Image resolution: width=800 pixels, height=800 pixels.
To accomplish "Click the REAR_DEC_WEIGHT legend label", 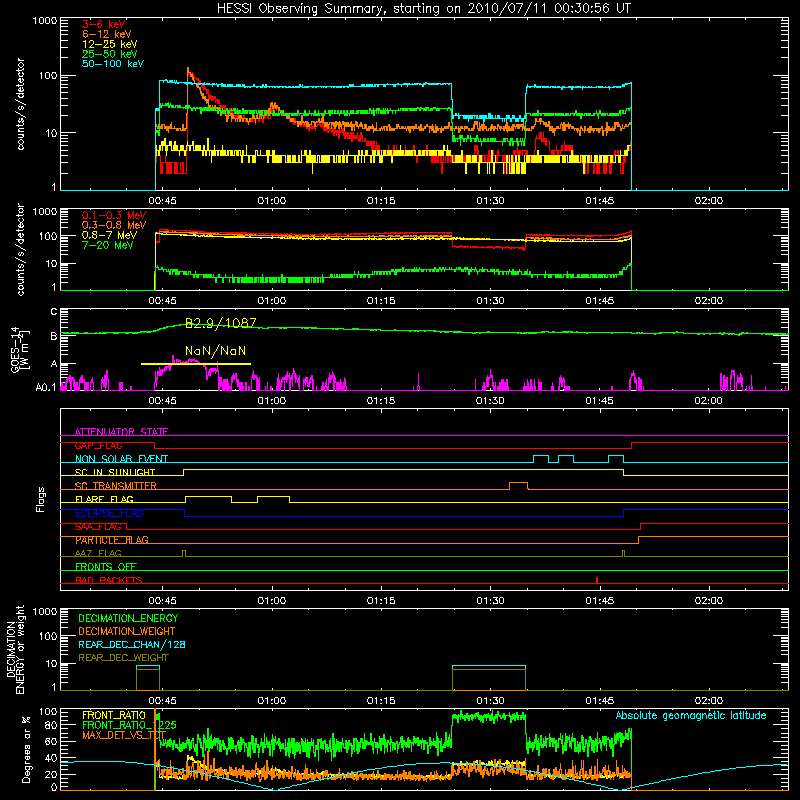I will point(123,658).
